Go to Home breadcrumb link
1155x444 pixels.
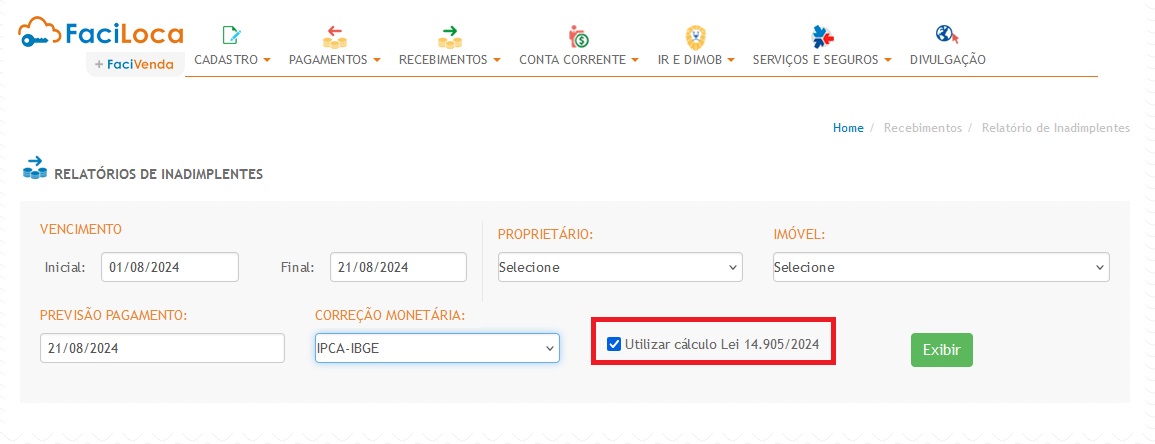(848, 128)
